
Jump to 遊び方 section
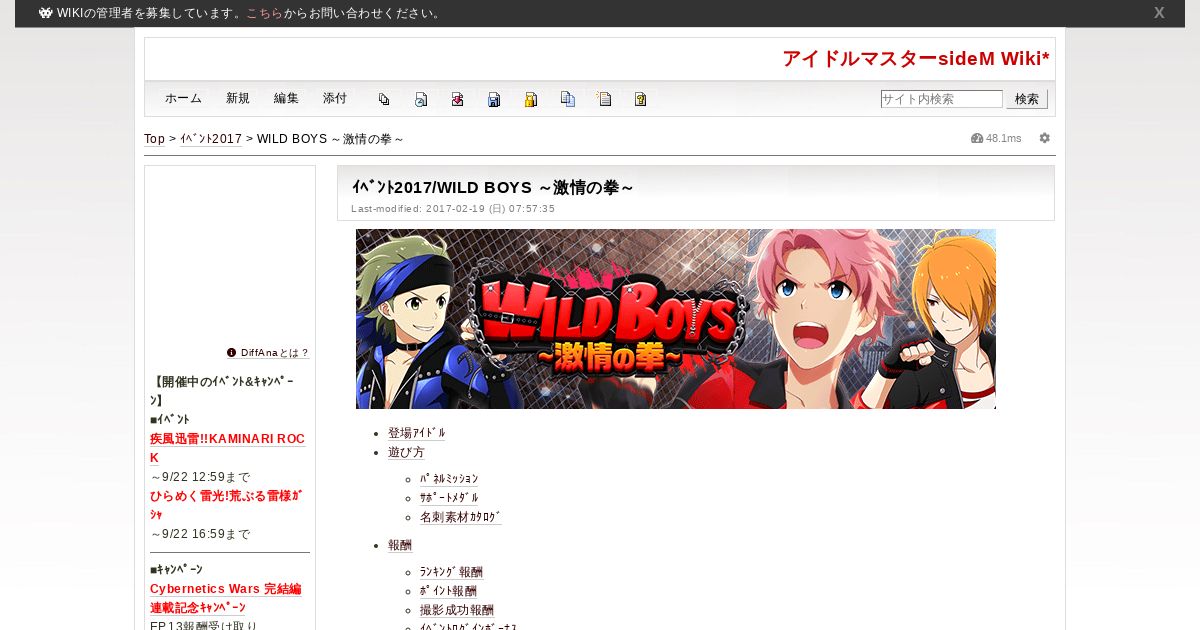point(406,452)
